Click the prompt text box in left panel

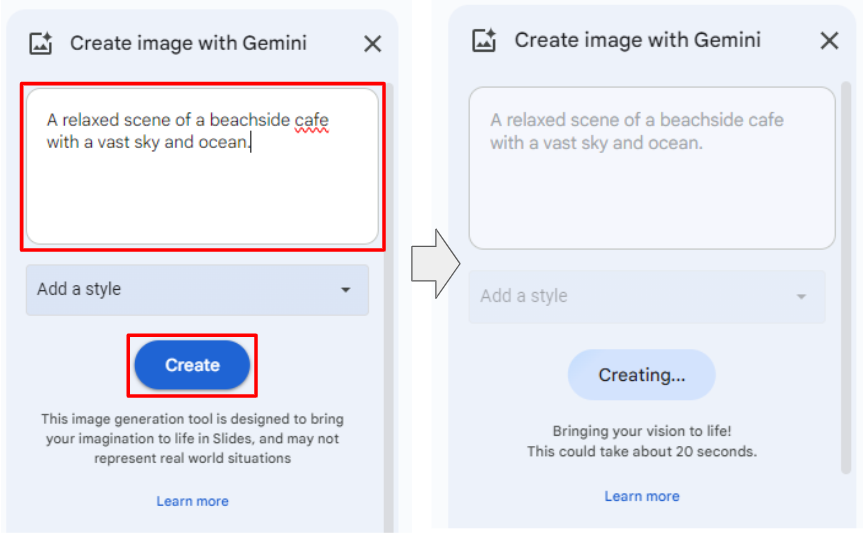[203, 166]
